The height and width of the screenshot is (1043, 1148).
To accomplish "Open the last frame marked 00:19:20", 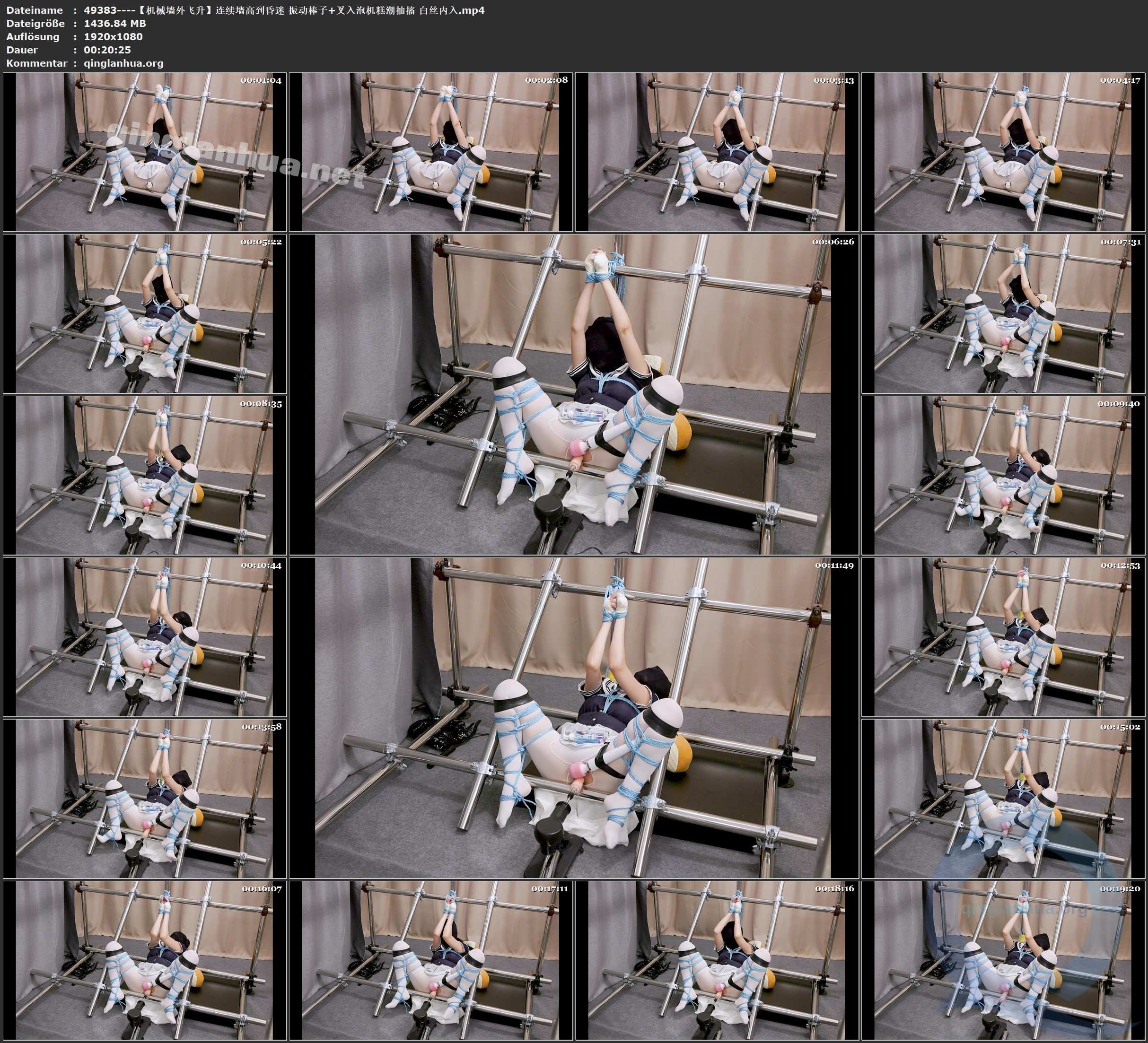I will (1003, 960).
